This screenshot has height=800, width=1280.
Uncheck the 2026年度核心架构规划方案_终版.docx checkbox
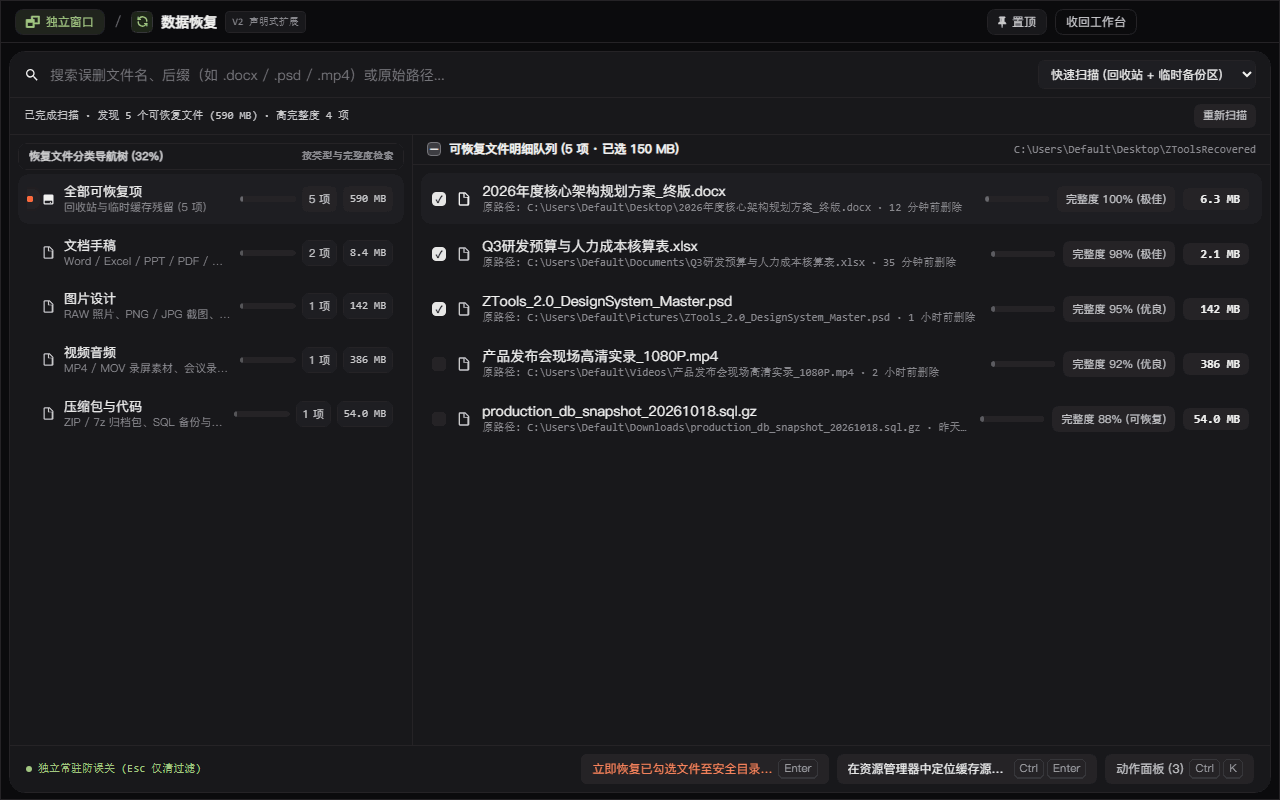click(x=439, y=199)
